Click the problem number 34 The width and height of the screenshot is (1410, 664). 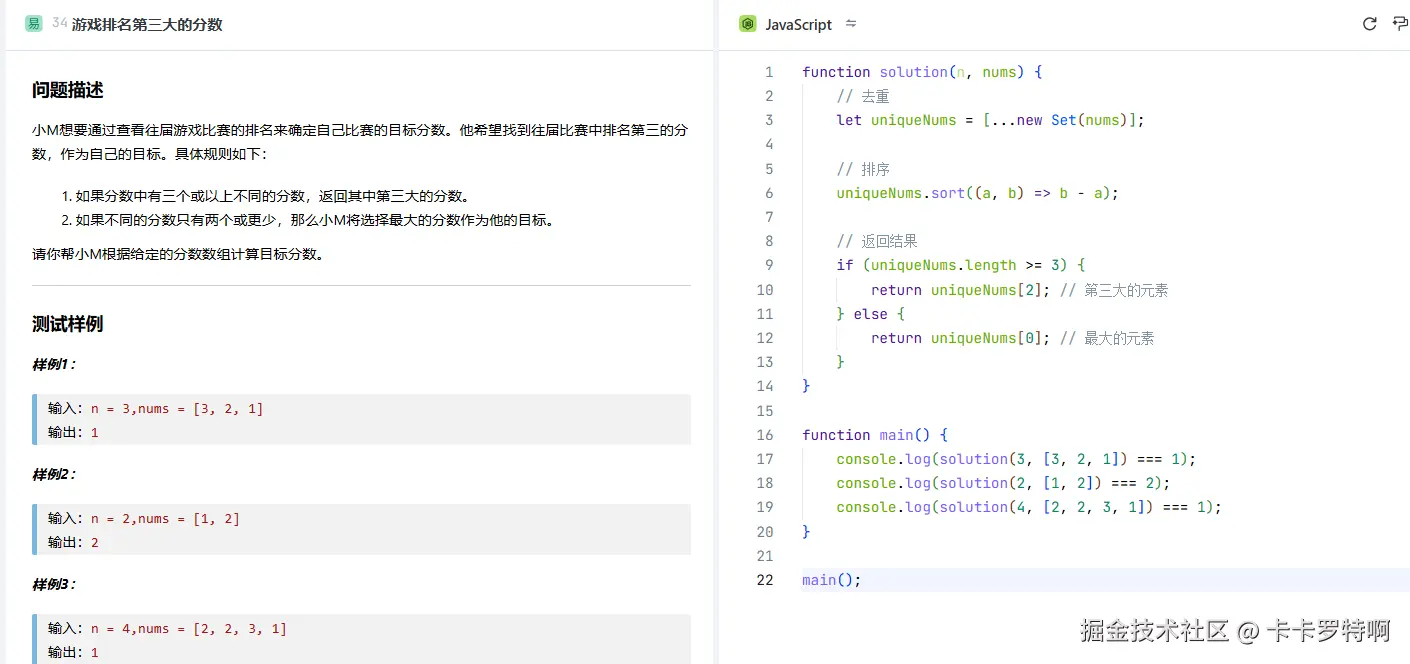58,23
